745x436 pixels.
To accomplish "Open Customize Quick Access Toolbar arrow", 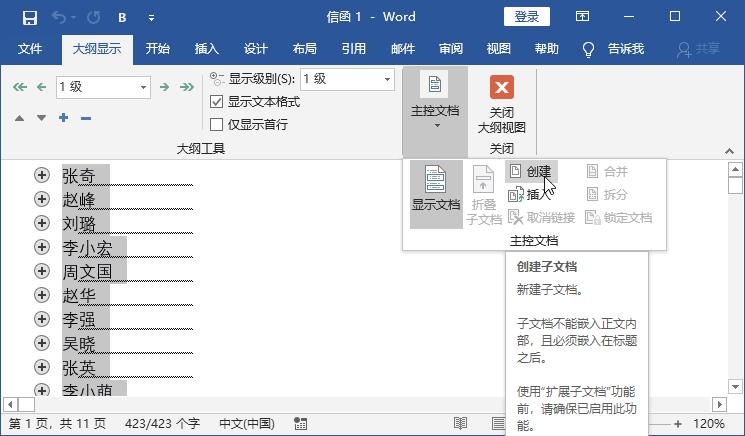I will coord(151,18).
